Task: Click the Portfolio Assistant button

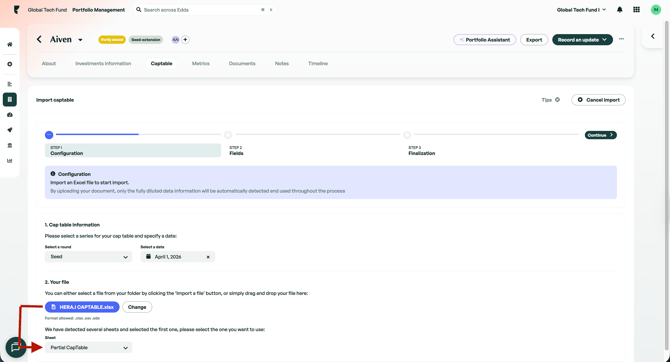Action: [x=485, y=40]
